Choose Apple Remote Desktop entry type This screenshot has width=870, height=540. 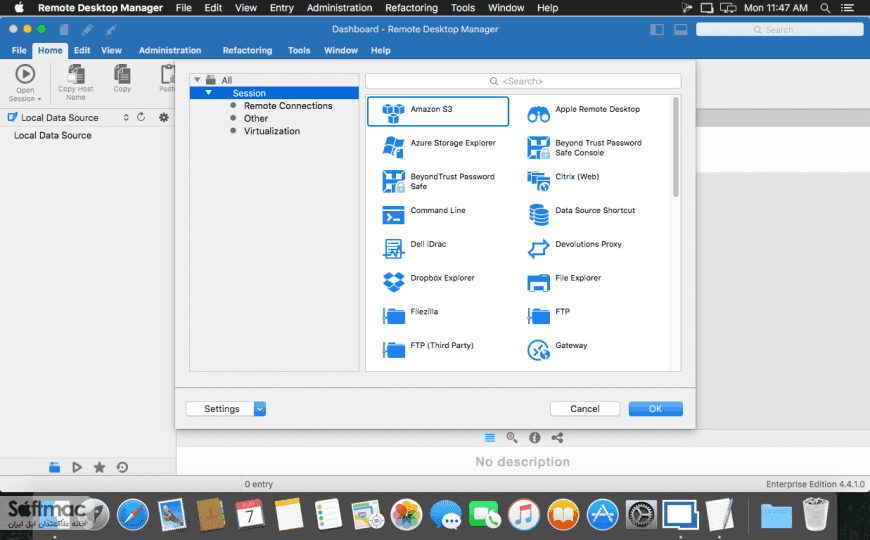point(583,112)
